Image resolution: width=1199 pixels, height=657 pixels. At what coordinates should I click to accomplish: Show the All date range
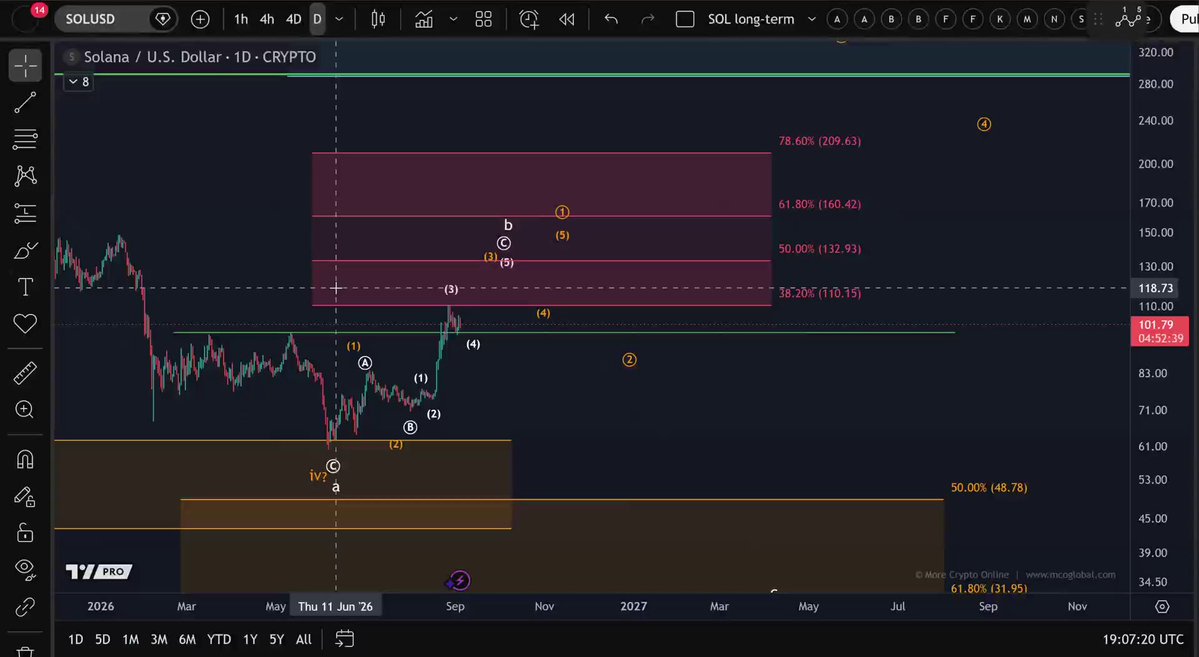tap(304, 639)
